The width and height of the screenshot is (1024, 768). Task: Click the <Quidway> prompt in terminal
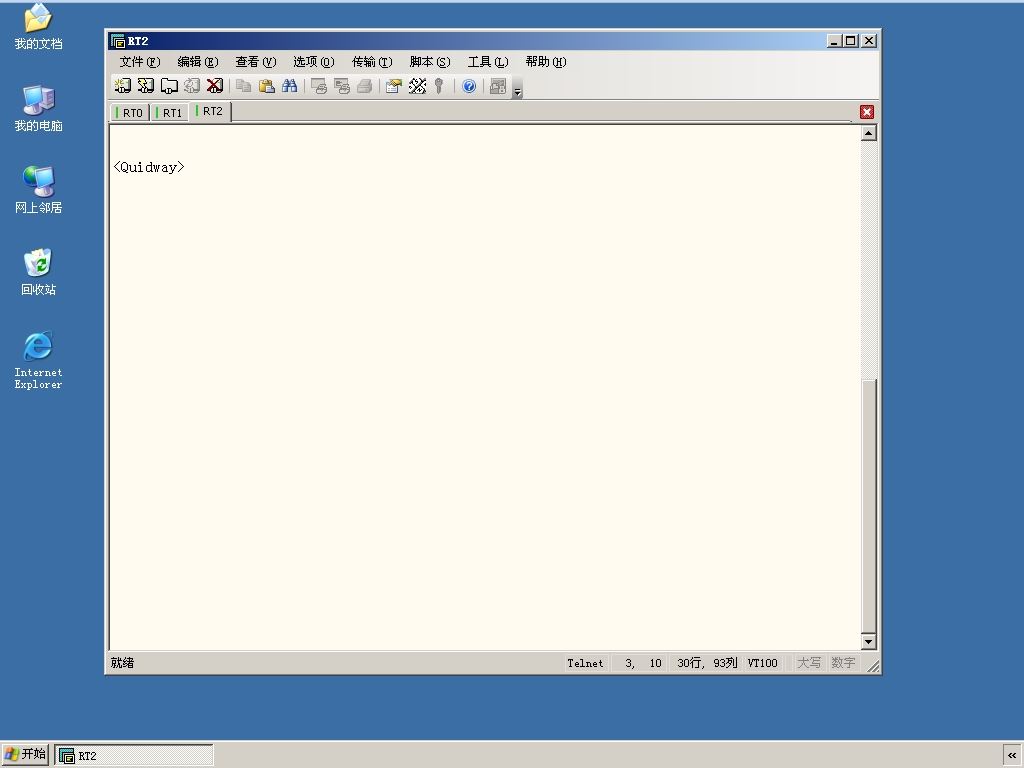[149, 167]
